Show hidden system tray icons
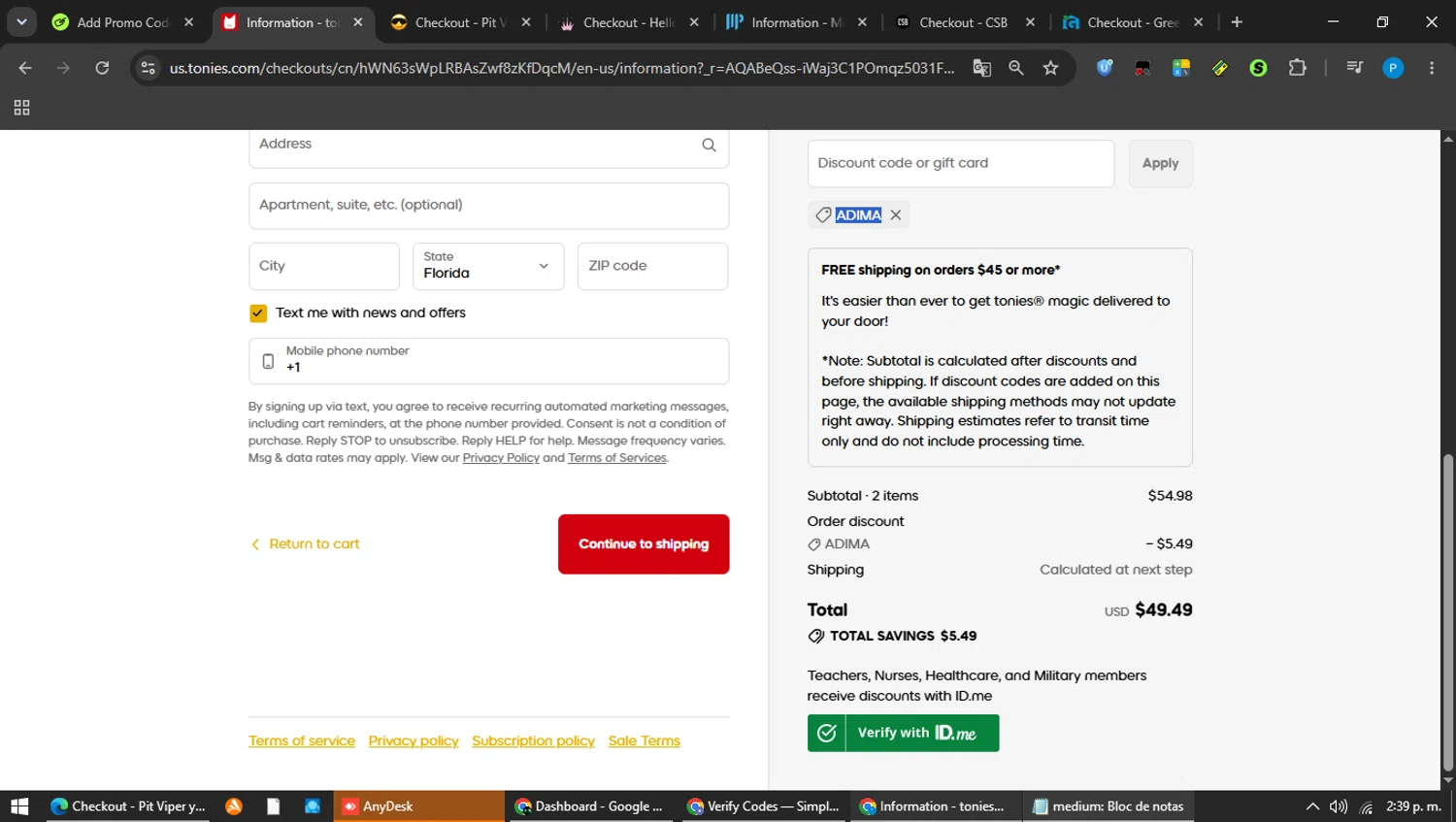Viewport: 1456px width, 822px height. pyautogui.click(x=1312, y=806)
